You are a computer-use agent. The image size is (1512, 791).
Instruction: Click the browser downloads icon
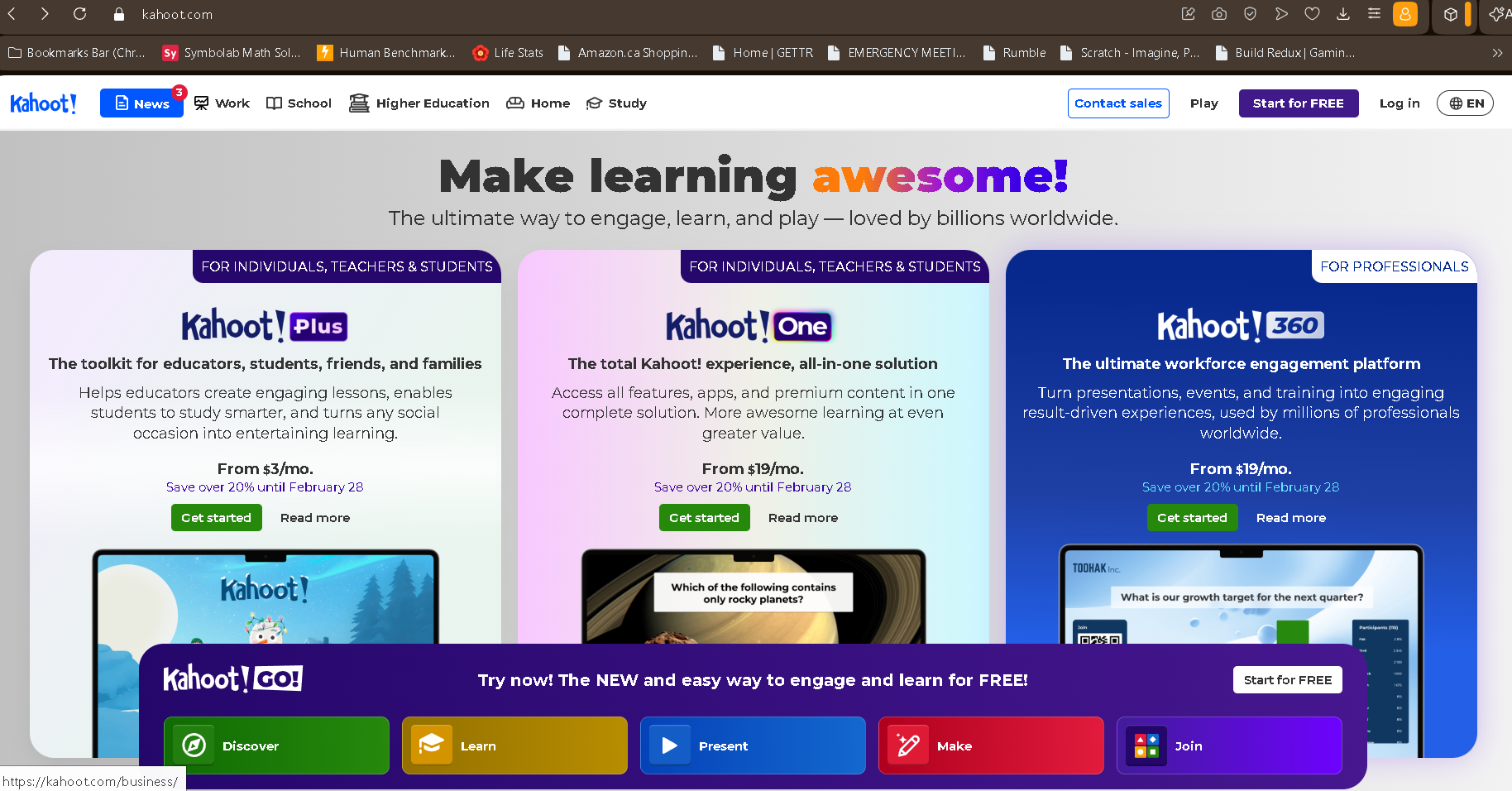click(1343, 14)
